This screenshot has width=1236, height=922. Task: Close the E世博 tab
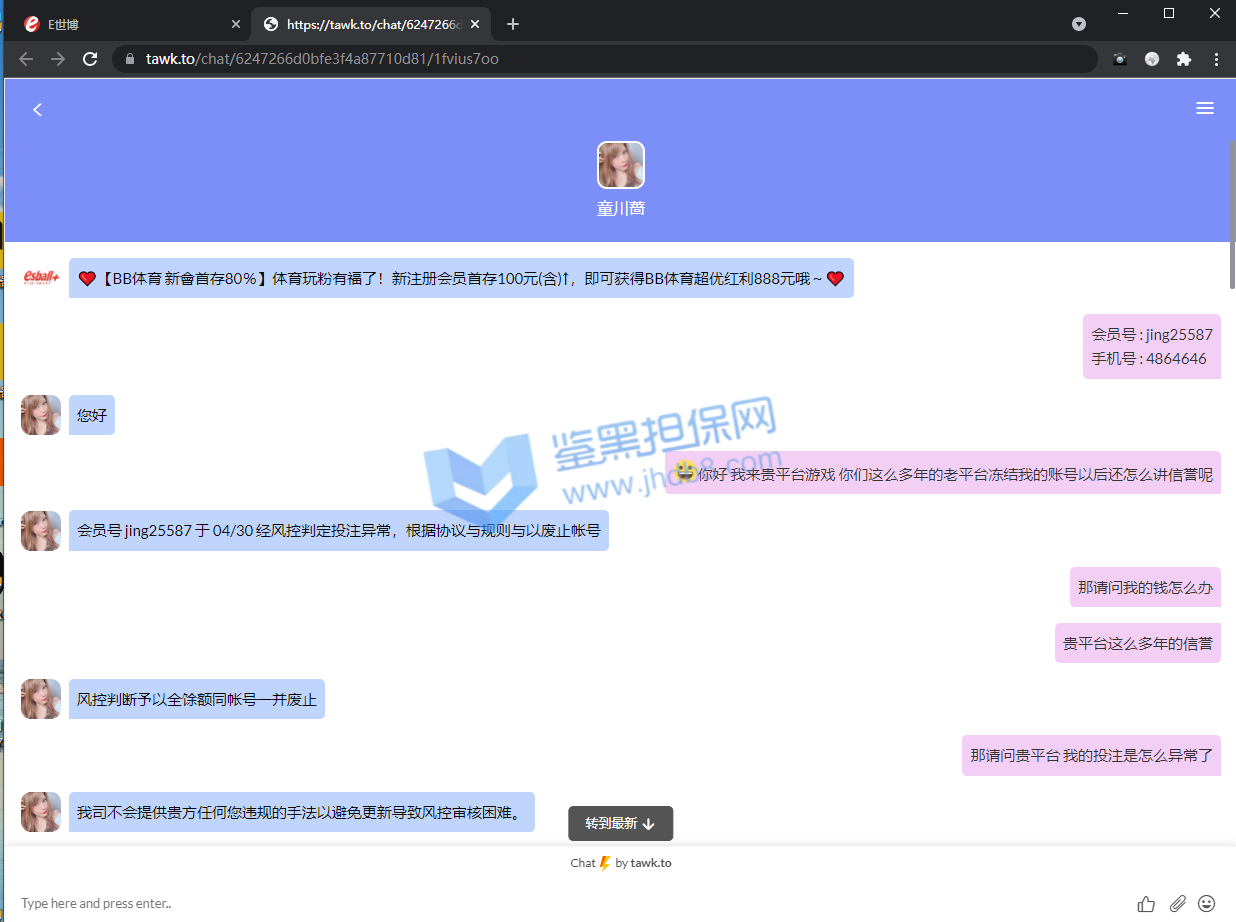236,24
